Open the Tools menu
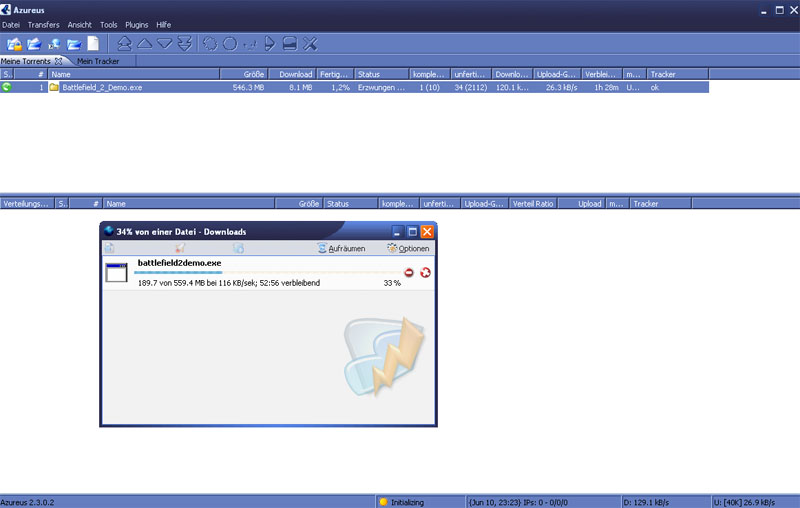Image resolution: width=800 pixels, height=508 pixels. pos(108,24)
